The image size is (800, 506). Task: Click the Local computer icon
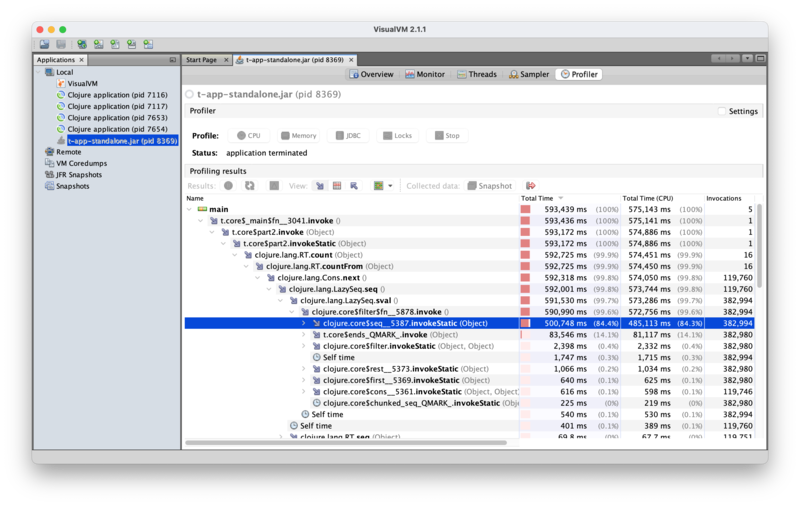point(49,72)
